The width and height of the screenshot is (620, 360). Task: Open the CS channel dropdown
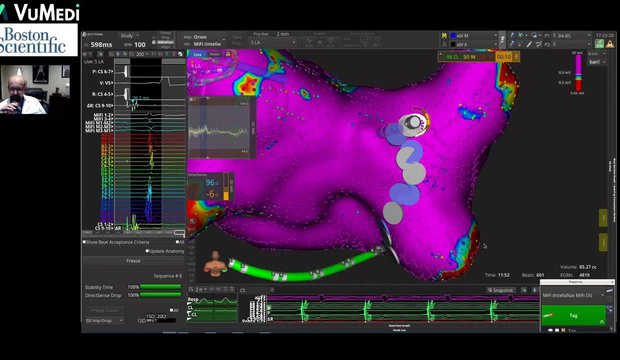tap(257, 290)
